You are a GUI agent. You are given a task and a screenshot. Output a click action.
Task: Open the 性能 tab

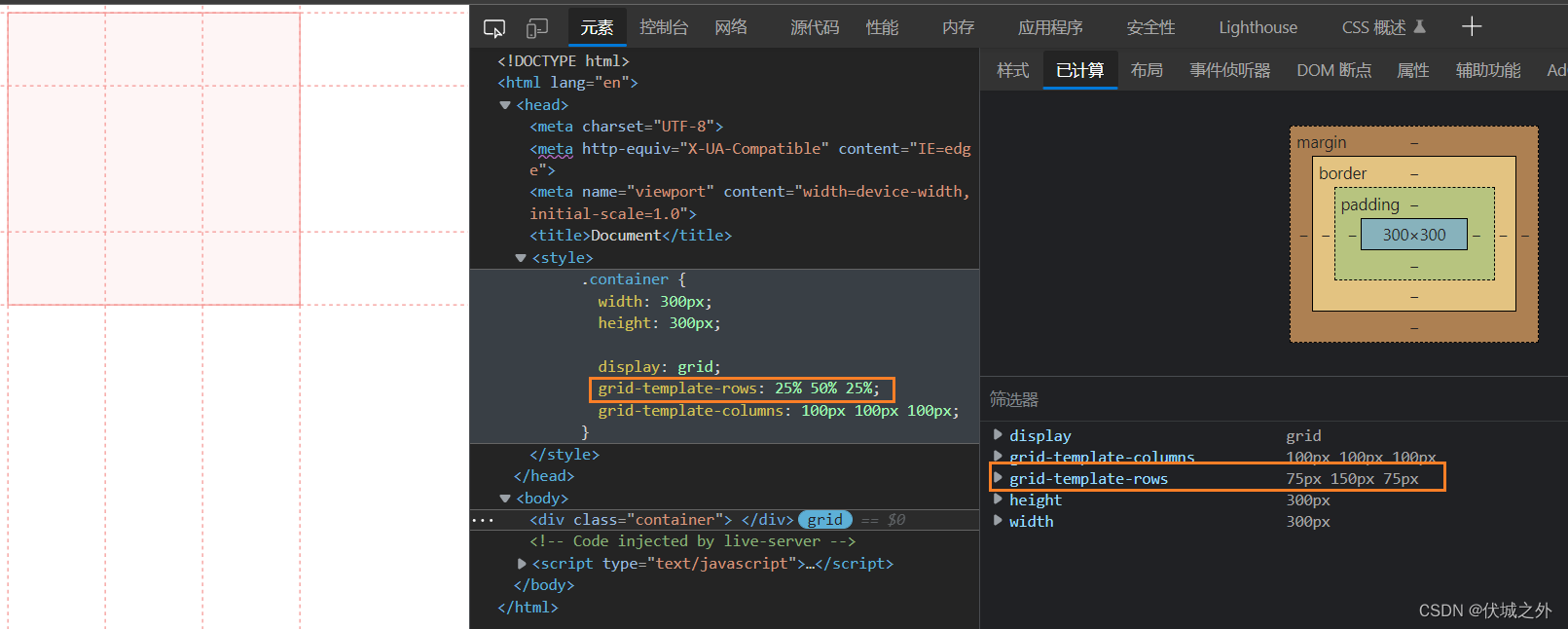click(882, 27)
